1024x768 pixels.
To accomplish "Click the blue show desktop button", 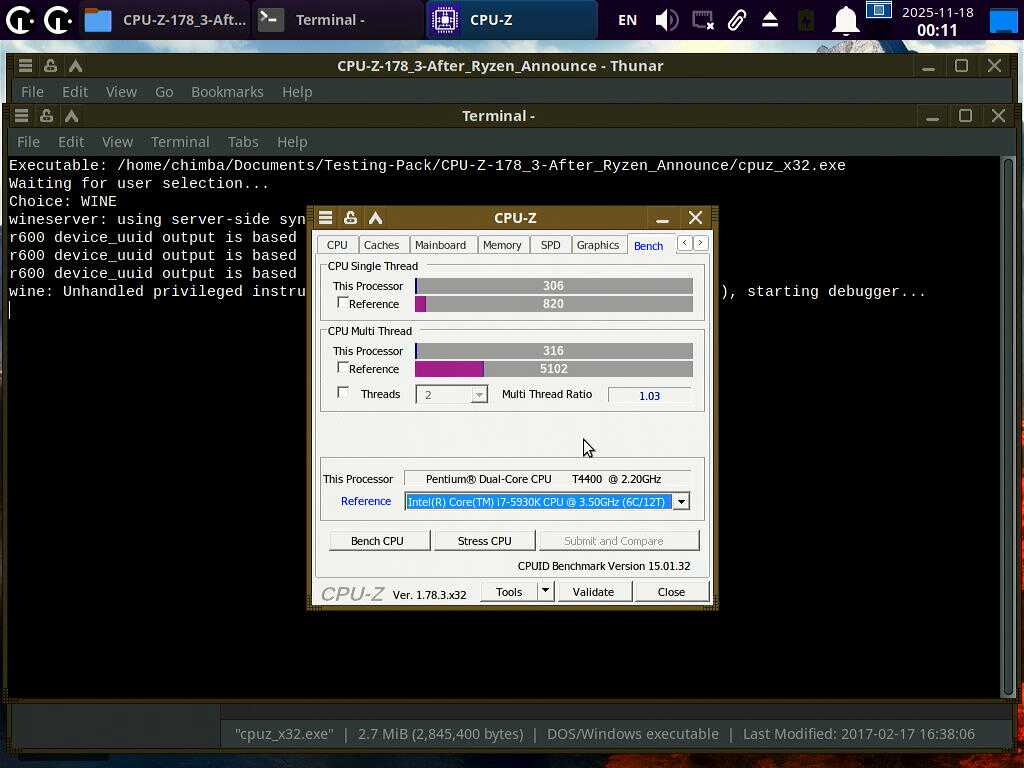I will [1004, 20].
